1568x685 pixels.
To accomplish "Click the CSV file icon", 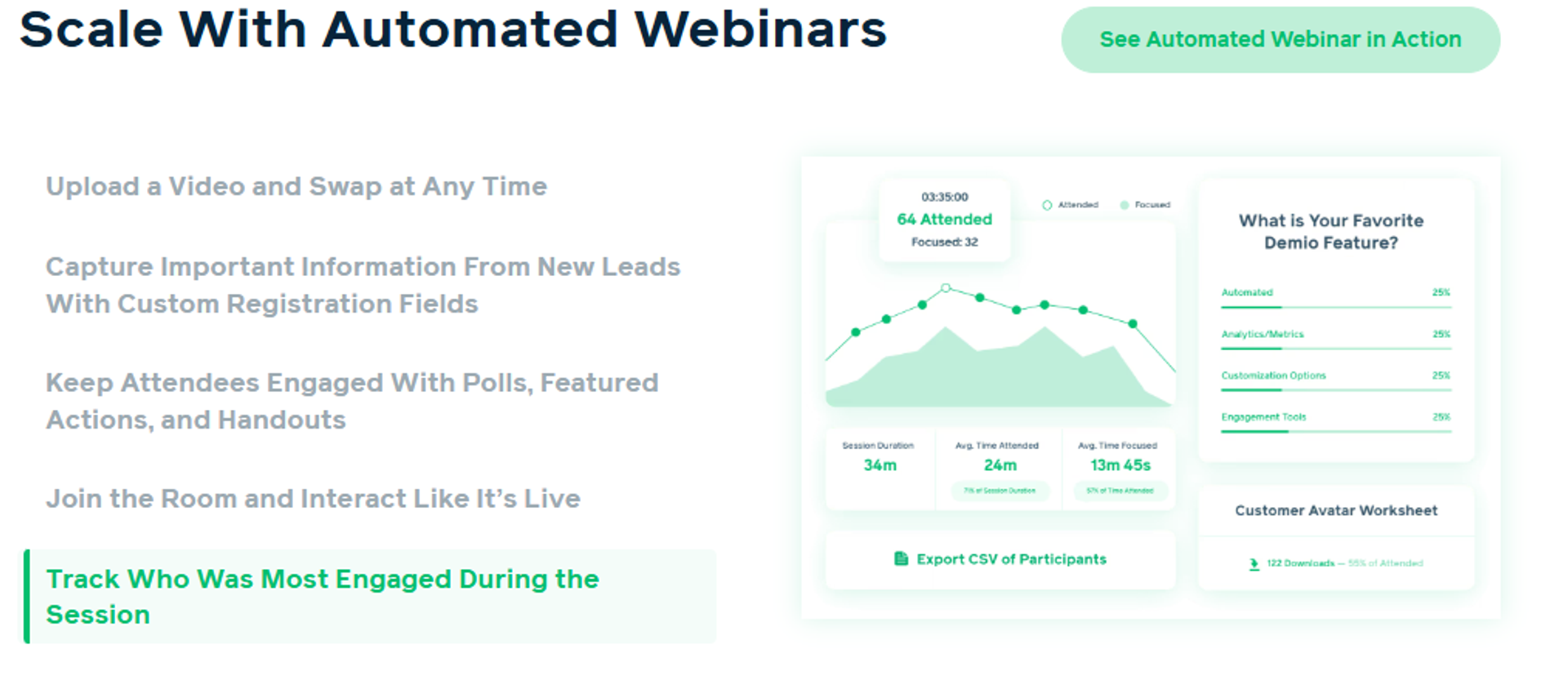I will coord(901,558).
